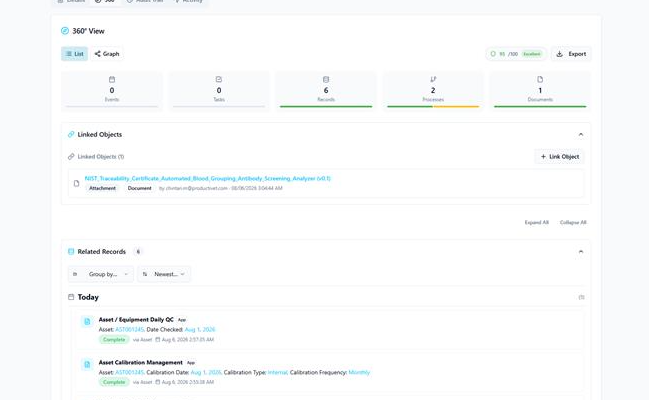This screenshot has height=400, width=649.
Task: Click the Related Records count badge 6
Action: [x=138, y=251]
